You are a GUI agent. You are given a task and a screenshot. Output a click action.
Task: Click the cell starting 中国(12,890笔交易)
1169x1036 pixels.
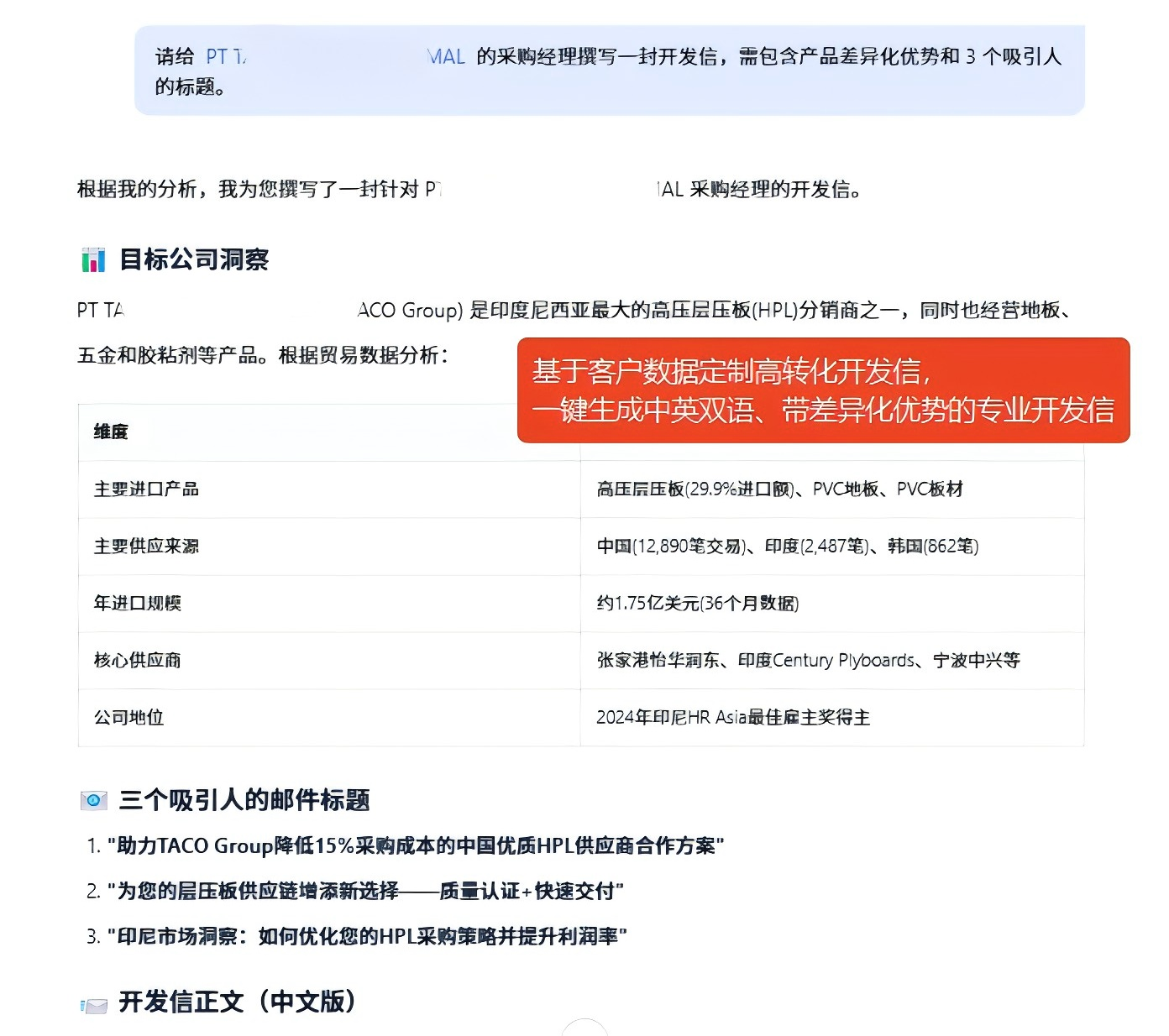832,547
